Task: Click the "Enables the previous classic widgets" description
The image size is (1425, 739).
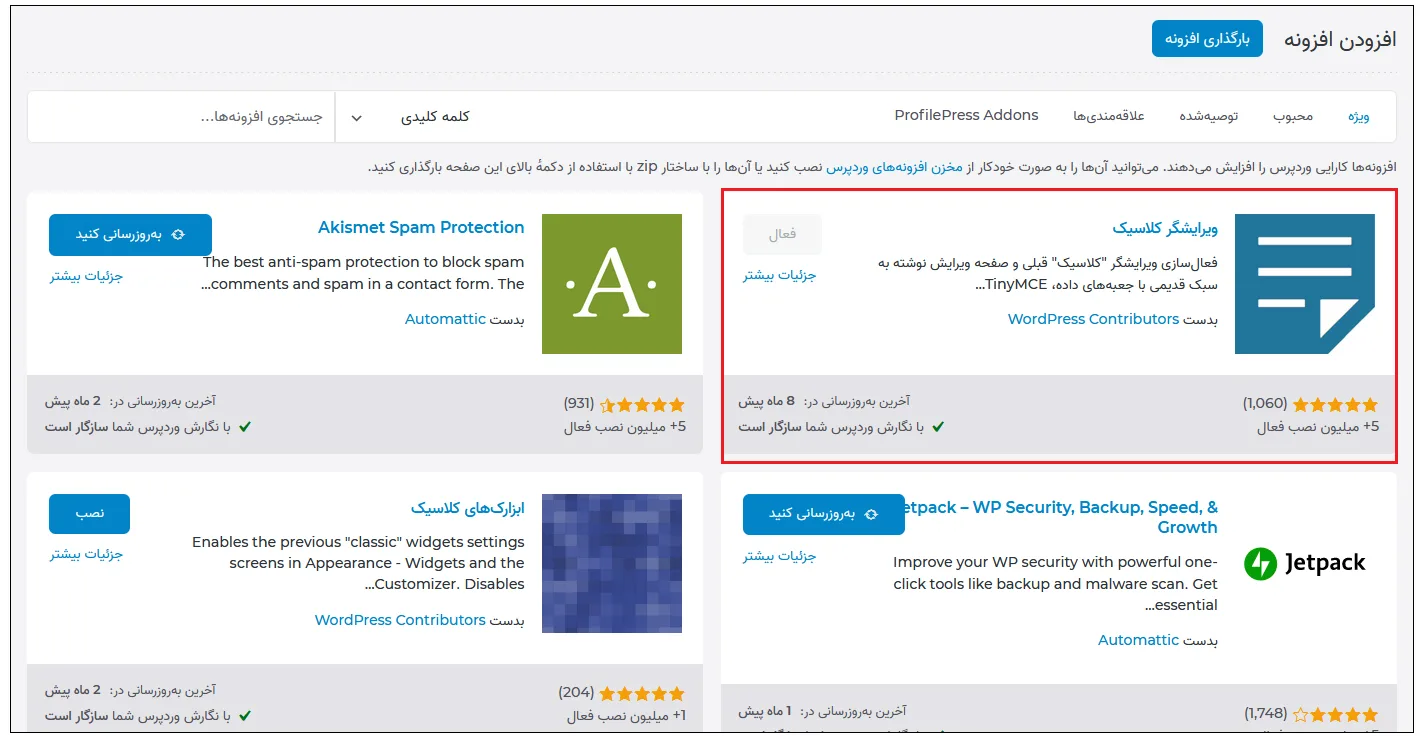Action: pos(357,563)
